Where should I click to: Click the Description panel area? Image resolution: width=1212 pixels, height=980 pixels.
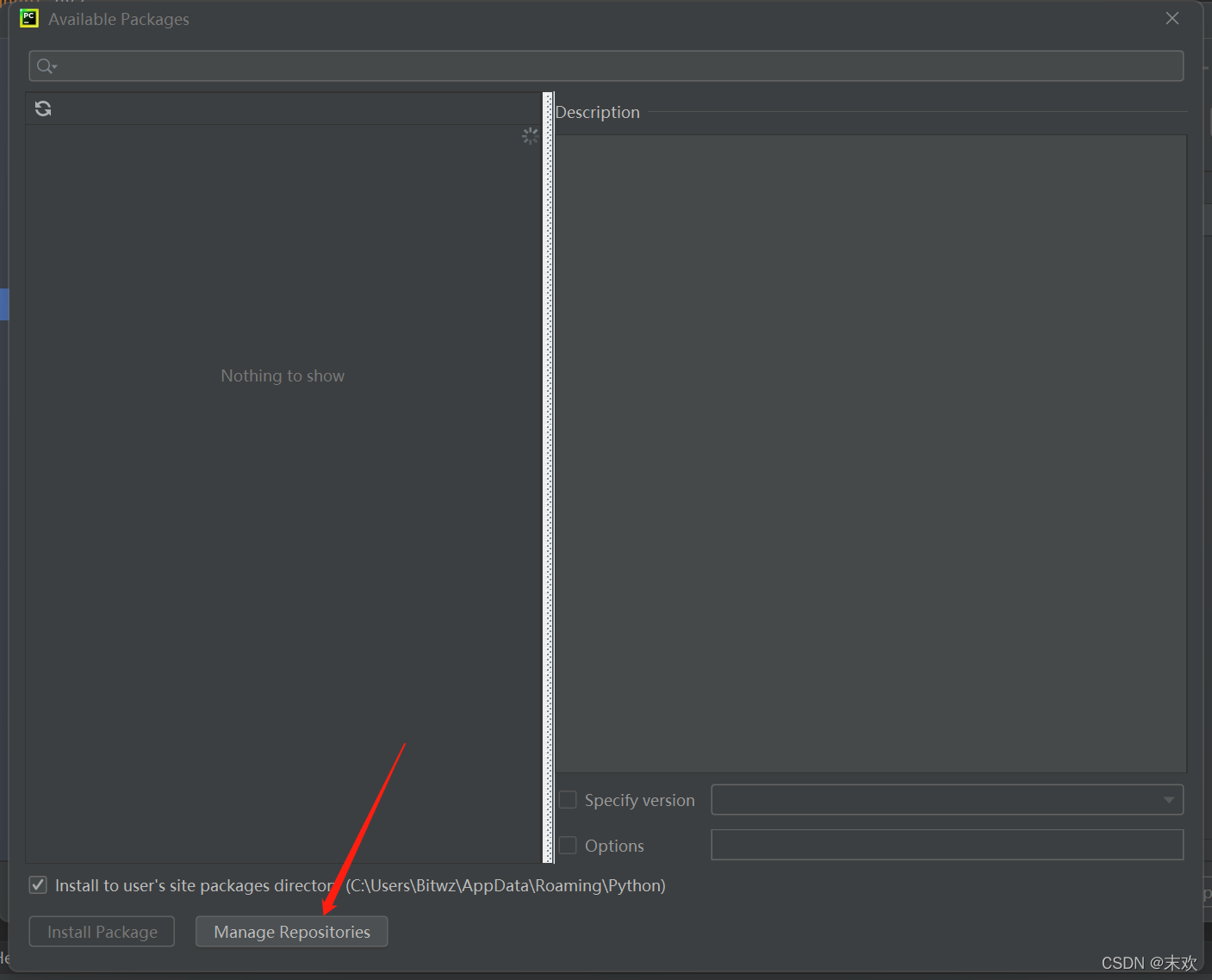coord(871,454)
